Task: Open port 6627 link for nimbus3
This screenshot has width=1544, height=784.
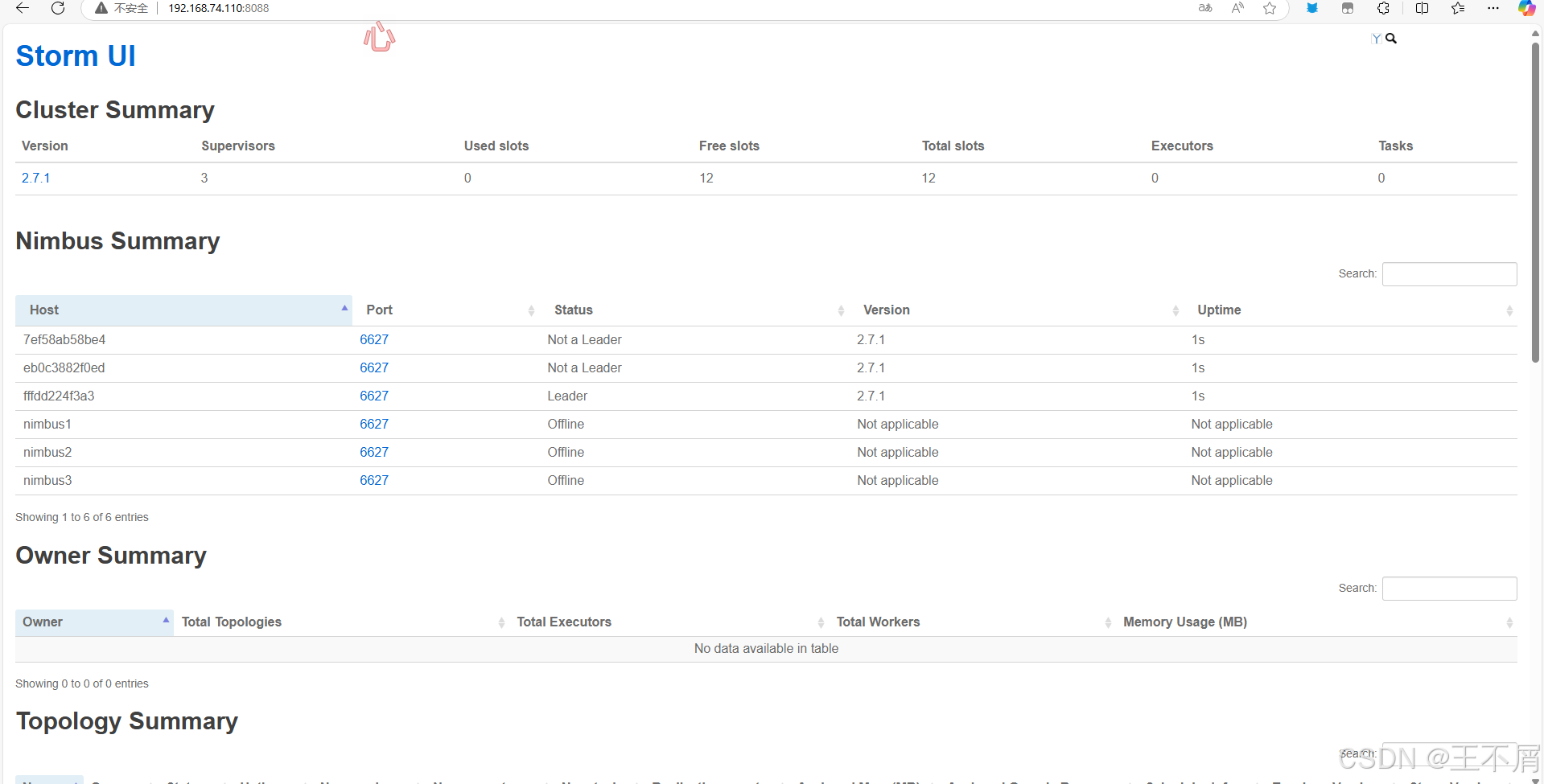Action: point(374,480)
